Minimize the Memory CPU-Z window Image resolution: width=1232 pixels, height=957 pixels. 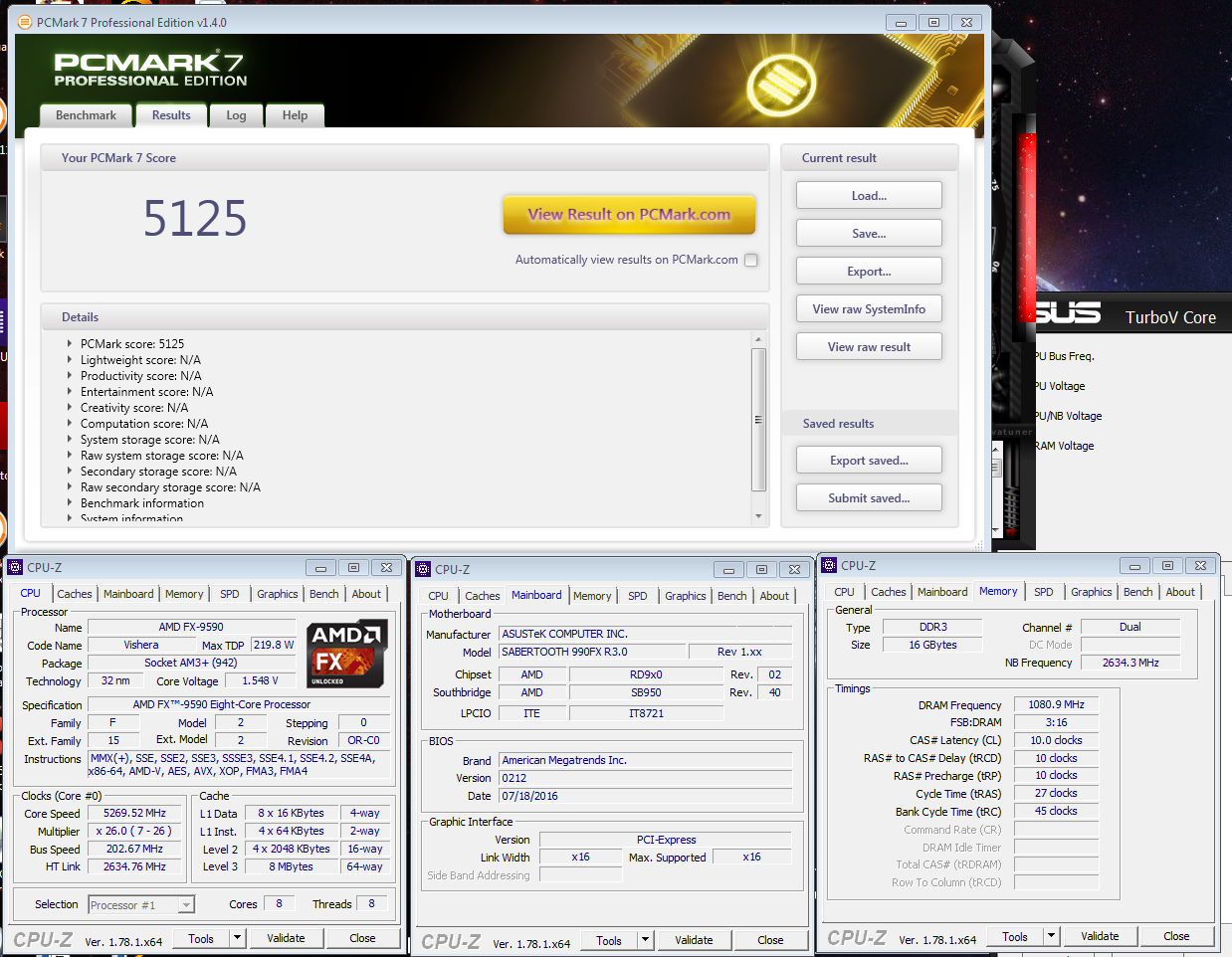coord(1134,565)
